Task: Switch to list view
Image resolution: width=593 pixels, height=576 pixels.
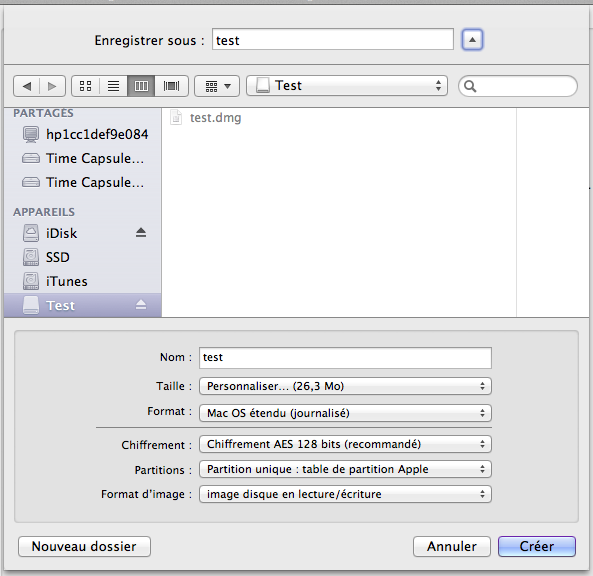Action: coord(113,86)
